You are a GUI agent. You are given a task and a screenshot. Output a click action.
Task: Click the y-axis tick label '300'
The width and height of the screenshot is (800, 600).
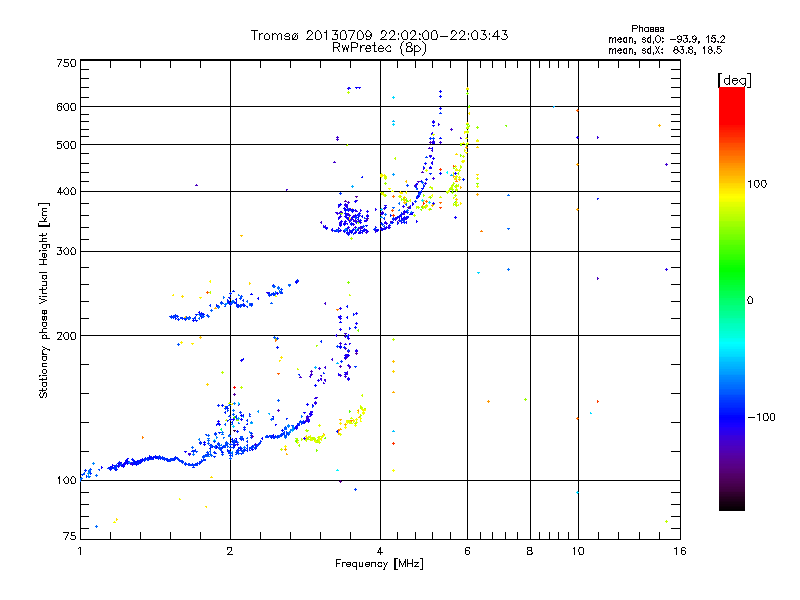click(67, 252)
